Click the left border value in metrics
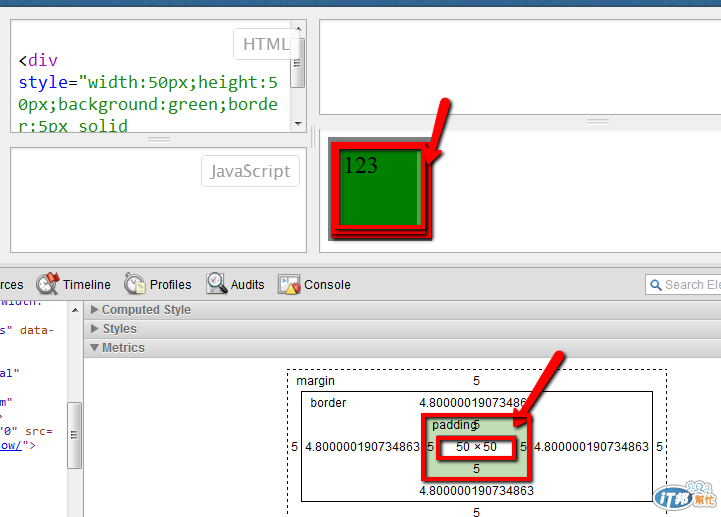Image resolution: width=721 pixels, height=517 pixels. [x=362, y=447]
